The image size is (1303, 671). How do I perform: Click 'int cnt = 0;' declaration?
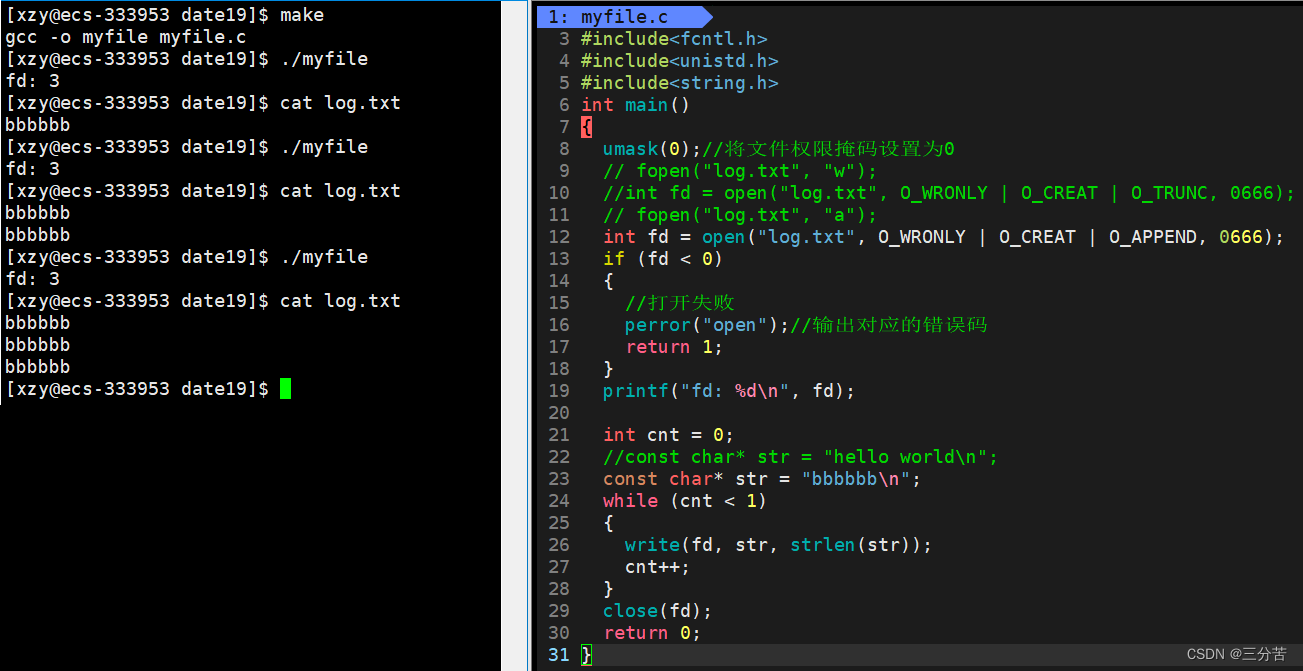pos(668,435)
